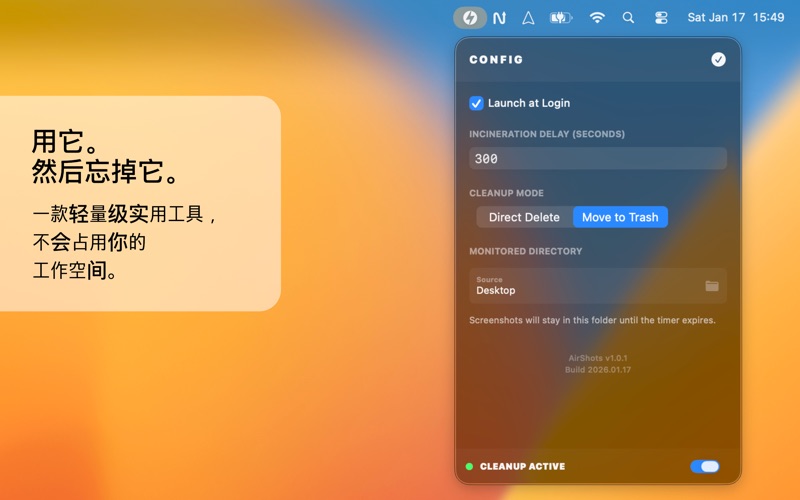
Task: Click the text 一款轻量级实用工具，
Action: 126,214
